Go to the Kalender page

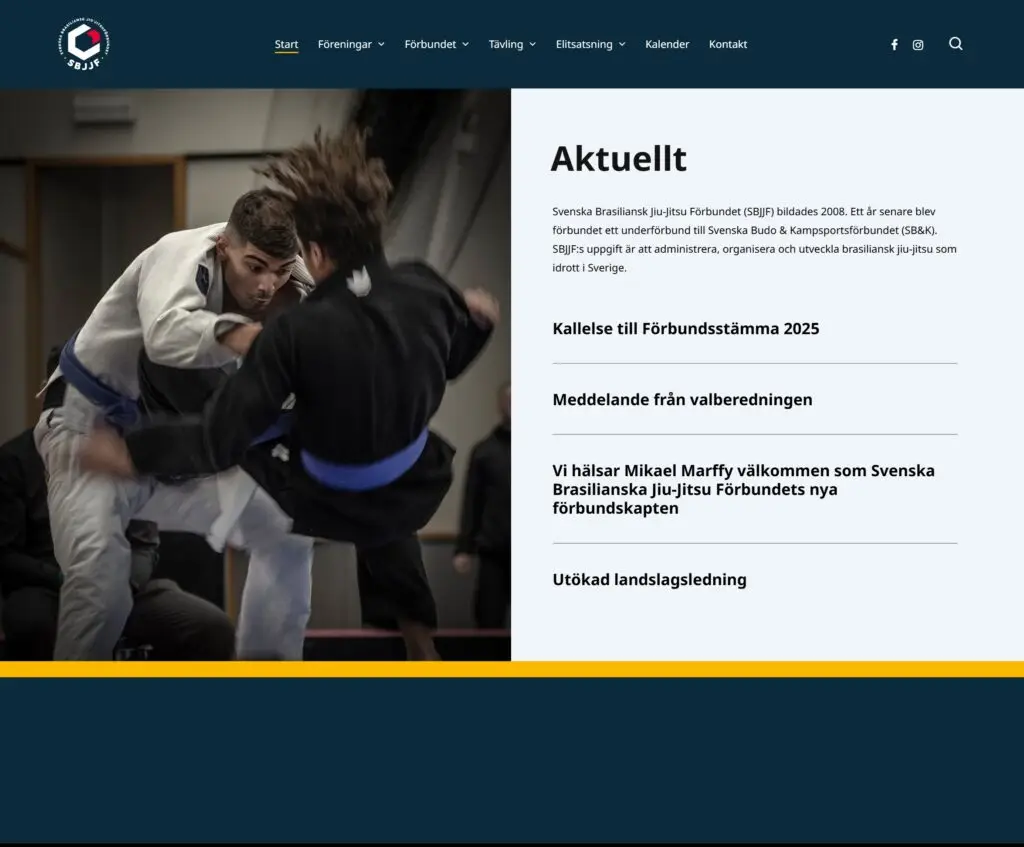tap(667, 44)
